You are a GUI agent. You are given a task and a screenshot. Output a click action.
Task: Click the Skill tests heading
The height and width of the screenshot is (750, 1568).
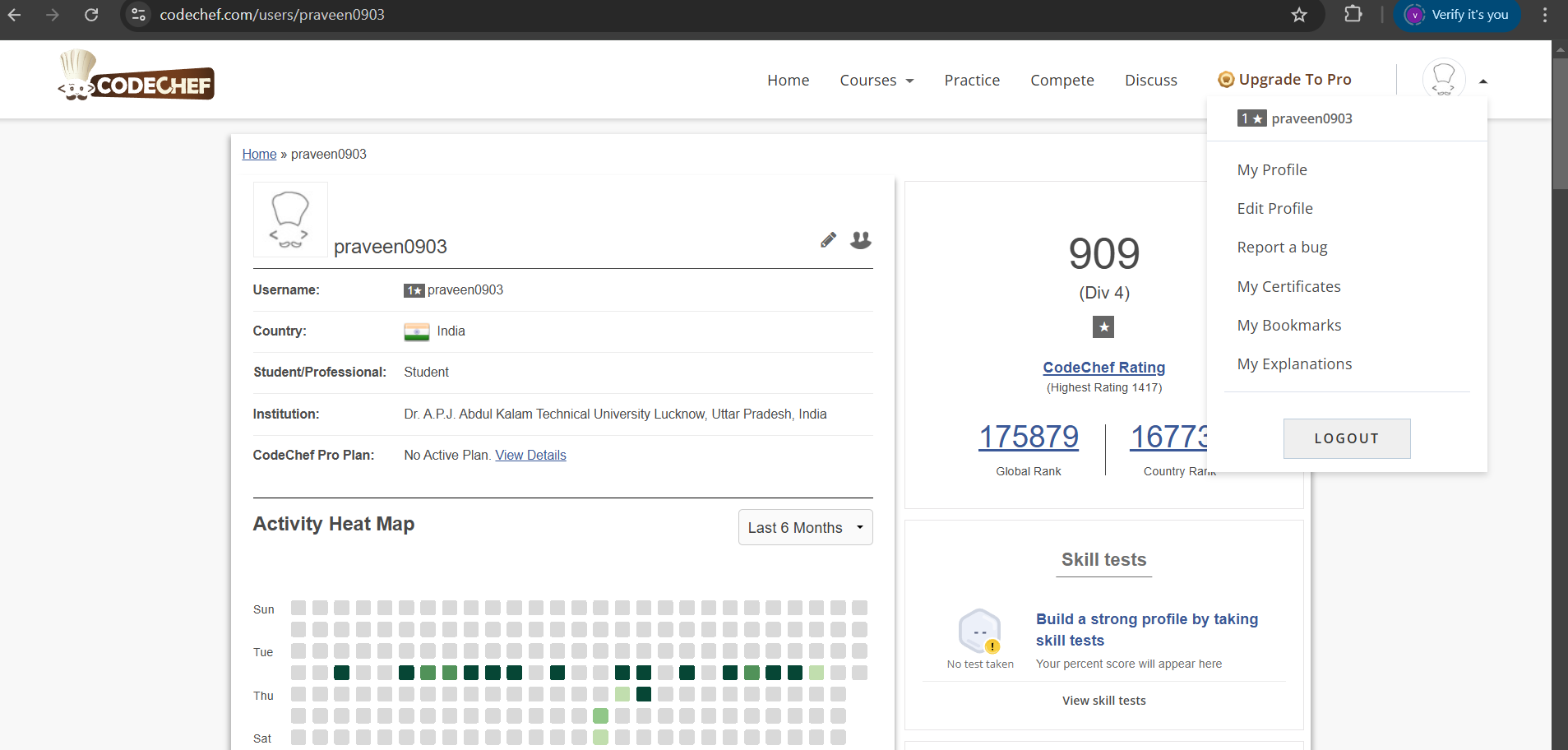[x=1103, y=559]
